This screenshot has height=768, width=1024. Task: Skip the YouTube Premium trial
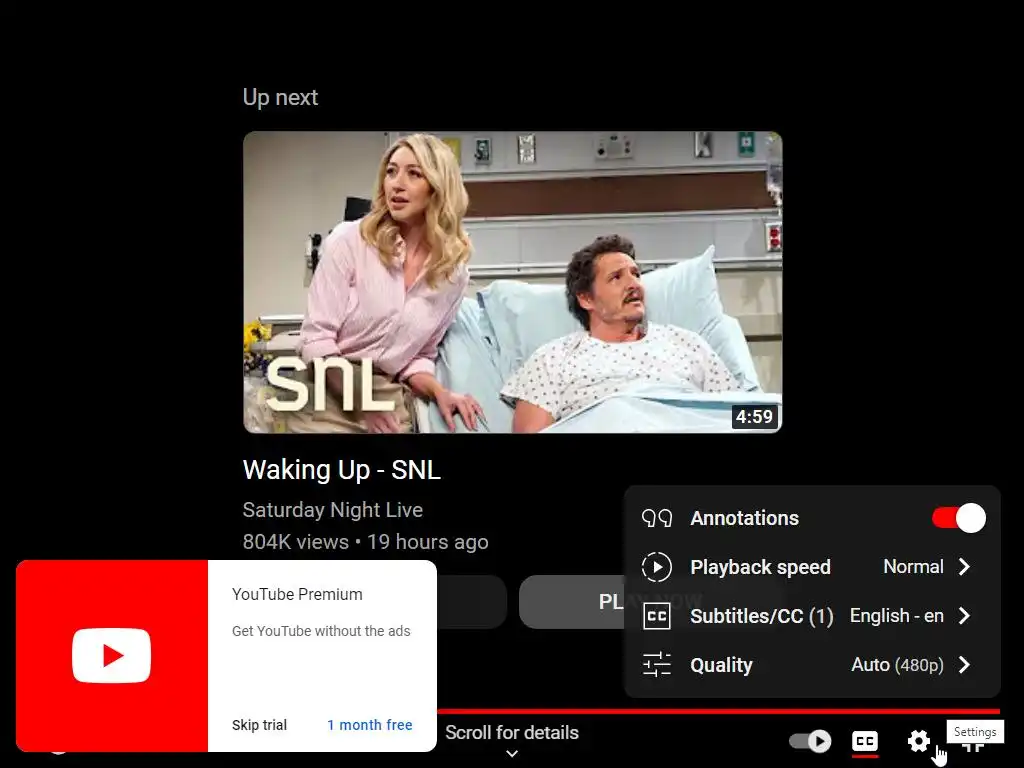pyautogui.click(x=259, y=725)
